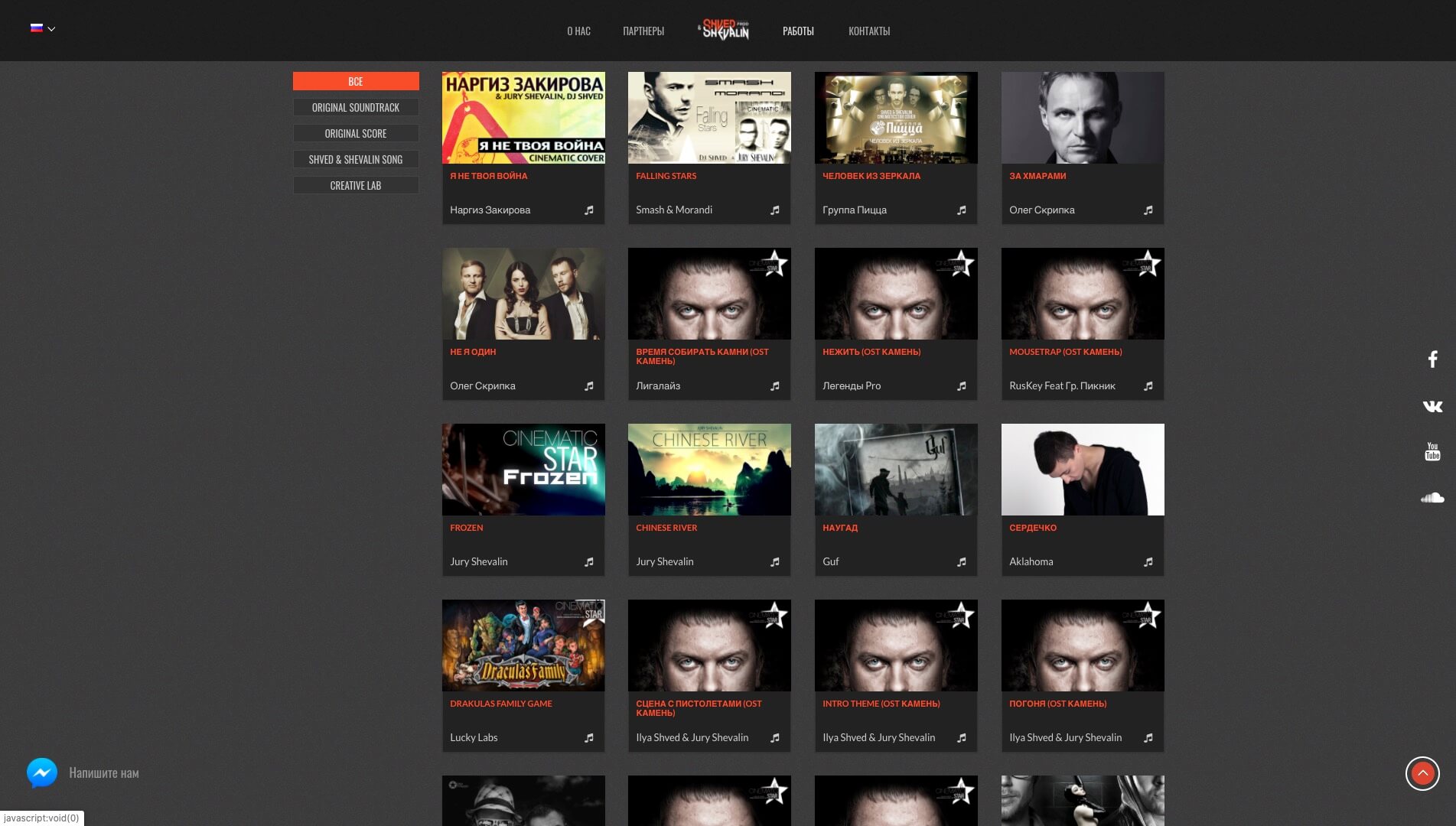The height and width of the screenshot is (826, 1456).
Task: Open INTRO THEME (OST КАМЕНЬ) title
Action: pyautogui.click(x=881, y=704)
